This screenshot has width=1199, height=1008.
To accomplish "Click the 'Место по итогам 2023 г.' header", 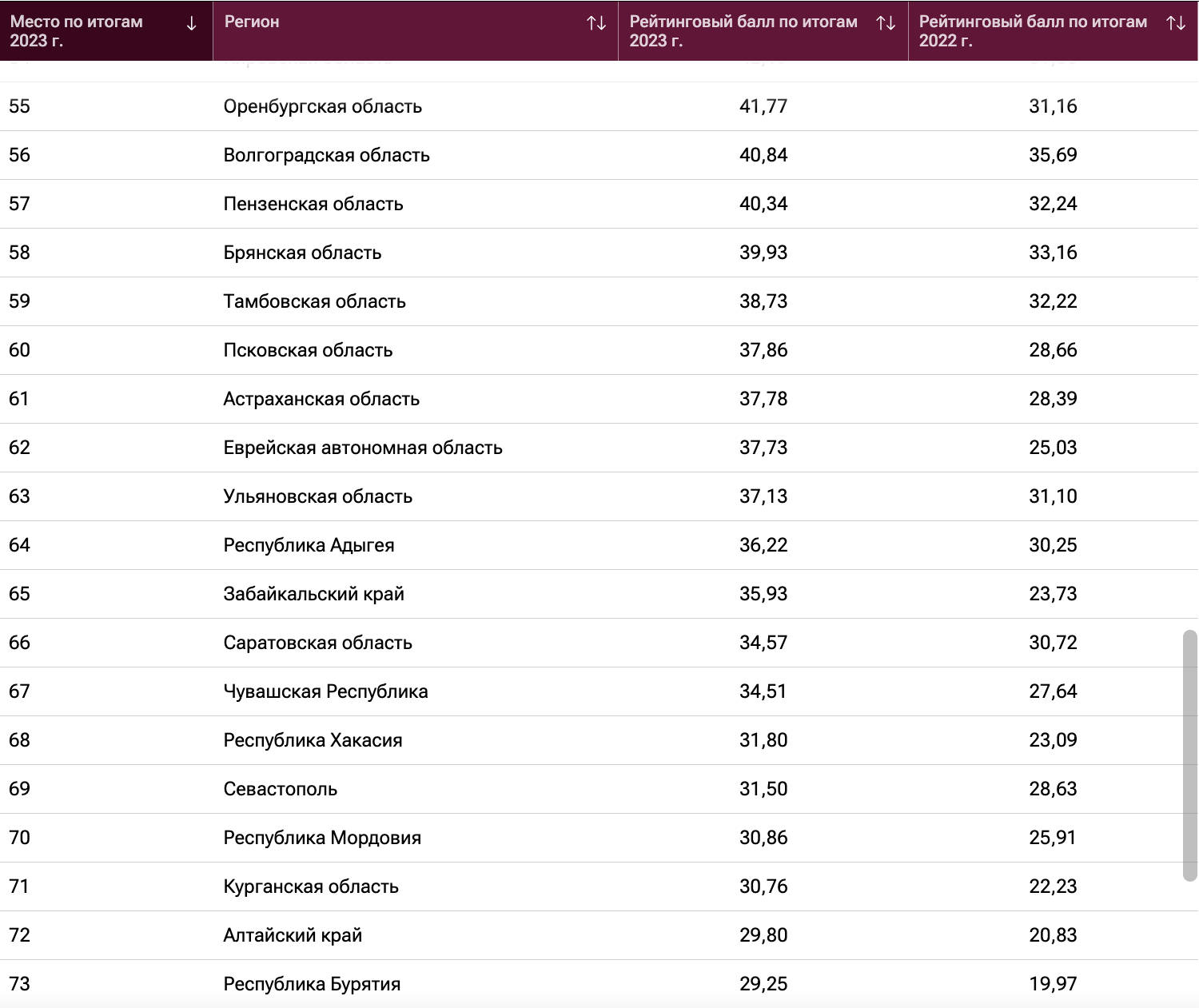I will (77, 31).
